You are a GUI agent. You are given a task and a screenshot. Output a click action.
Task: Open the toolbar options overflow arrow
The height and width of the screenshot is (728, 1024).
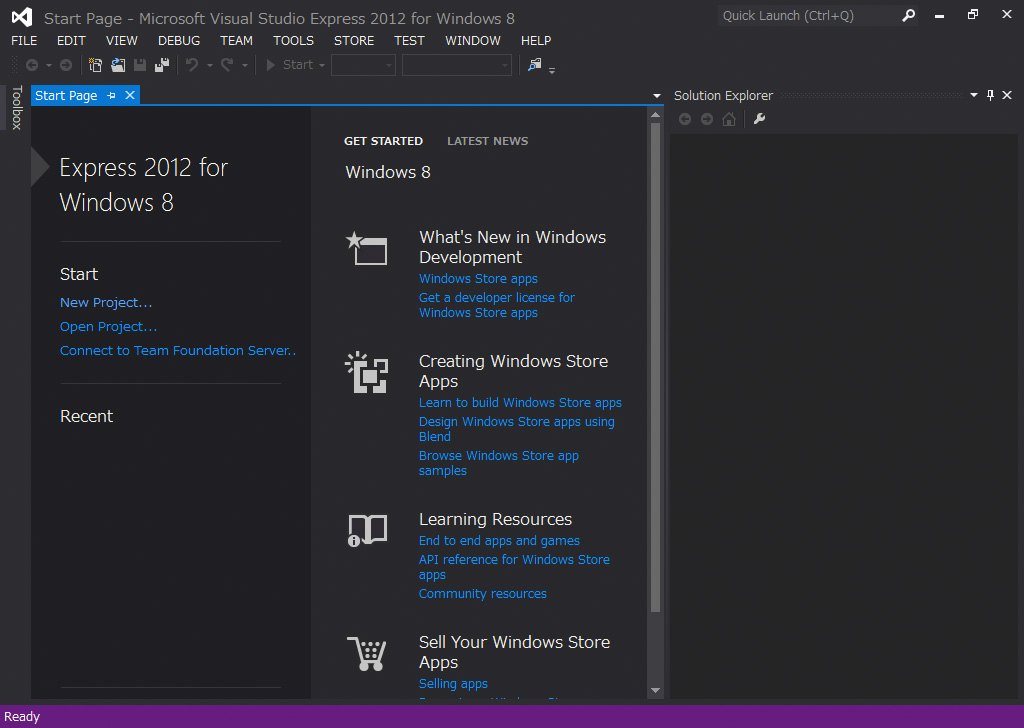(552, 71)
